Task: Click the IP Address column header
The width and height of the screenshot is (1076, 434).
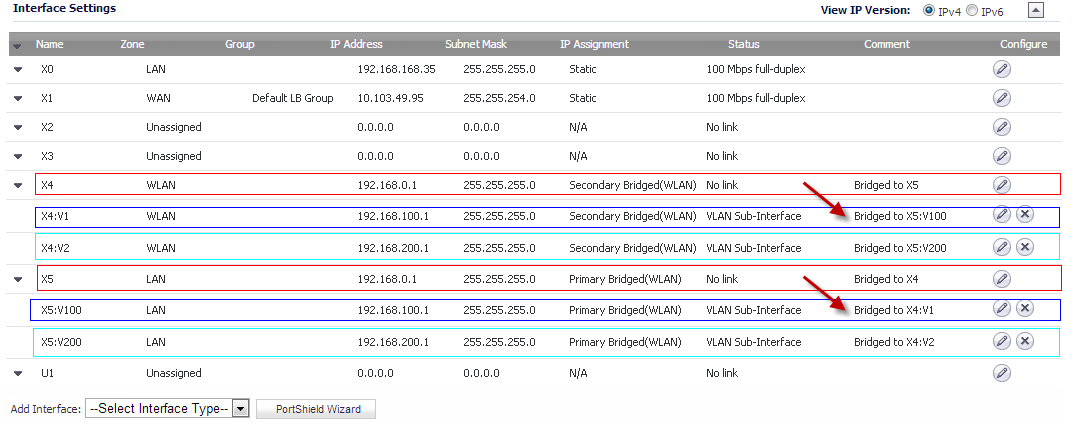Action: [x=356, y=44]
